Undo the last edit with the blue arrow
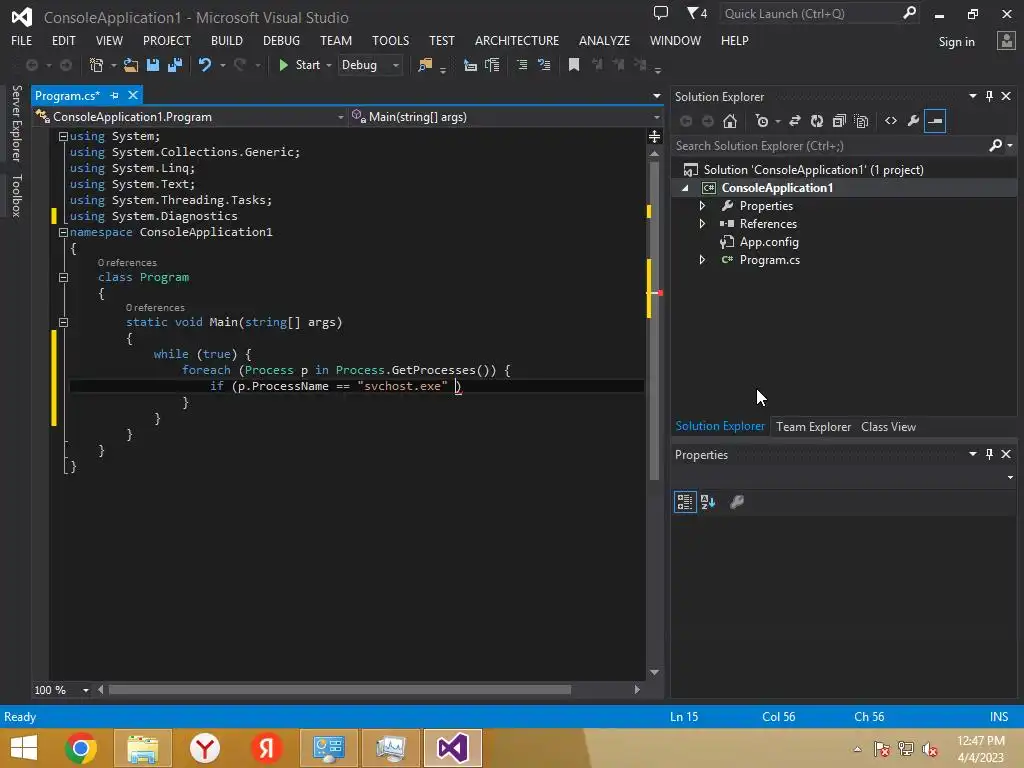 coord(205,65)
